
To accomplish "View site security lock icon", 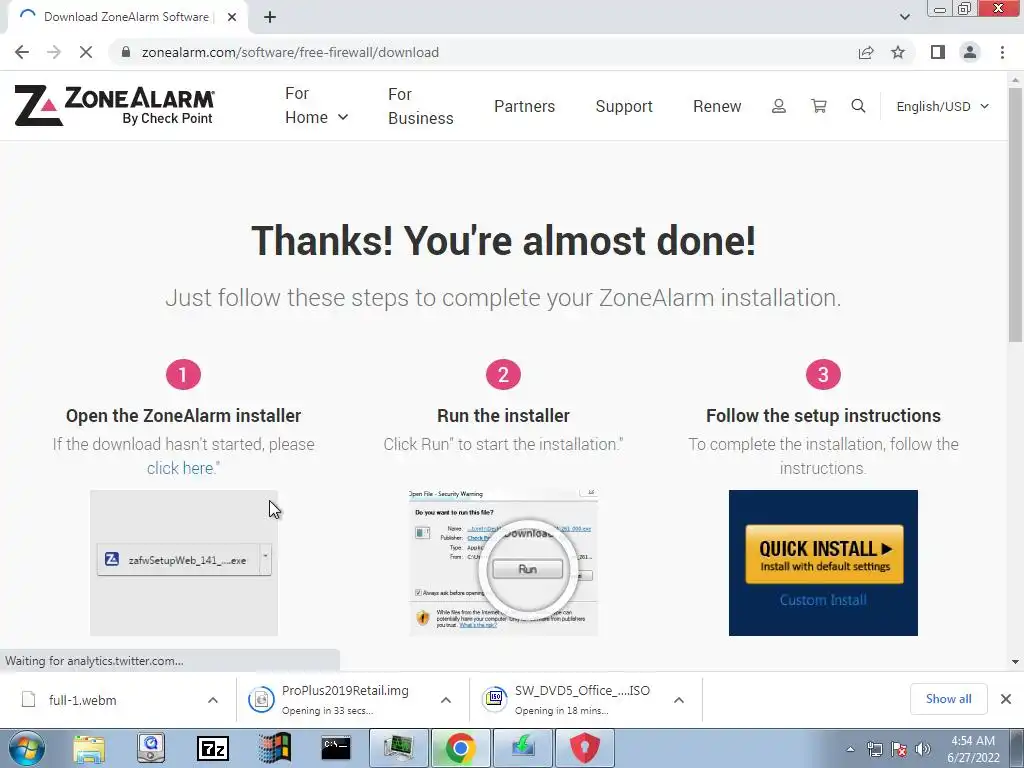I will coord(126,52).
